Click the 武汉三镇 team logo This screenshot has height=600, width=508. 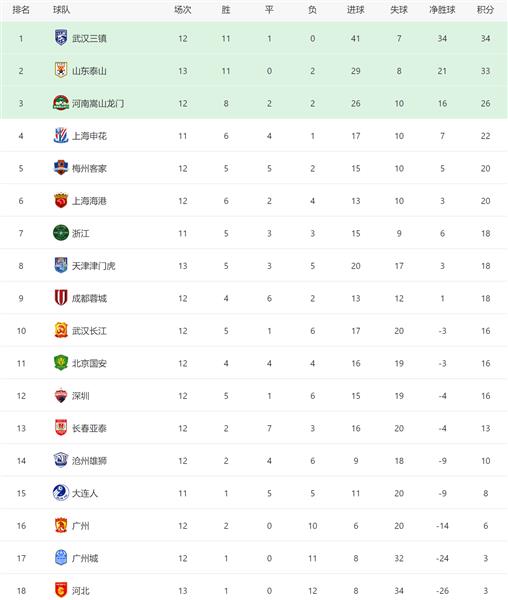[61, 38]
